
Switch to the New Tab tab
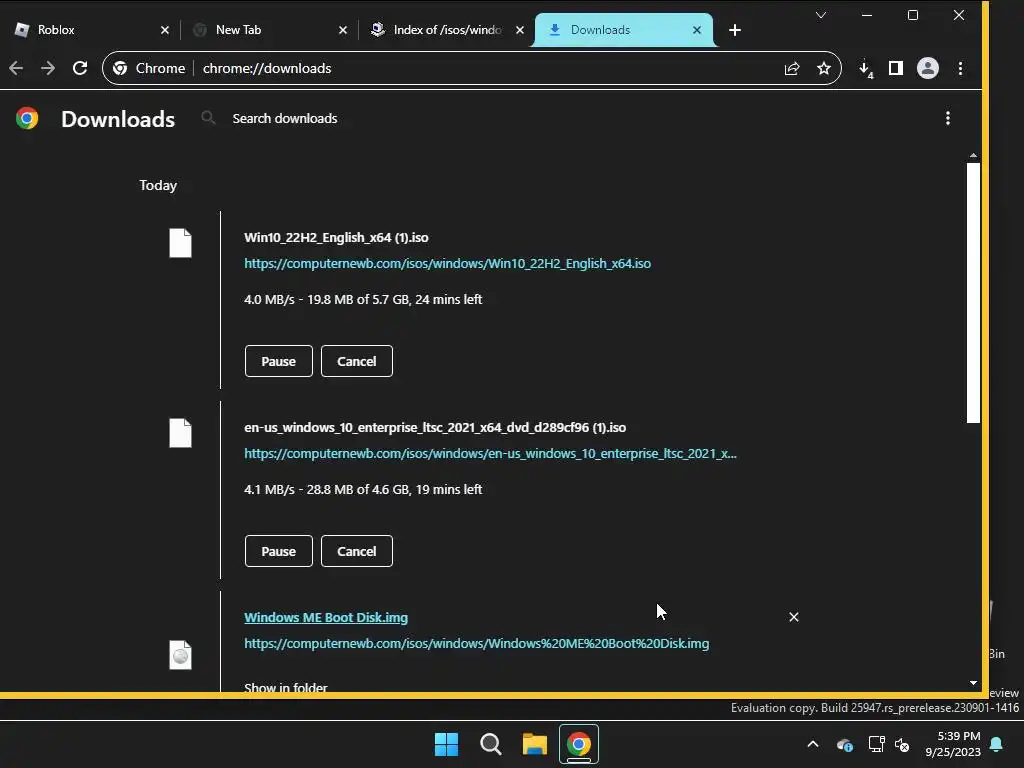tap(268, 30)
